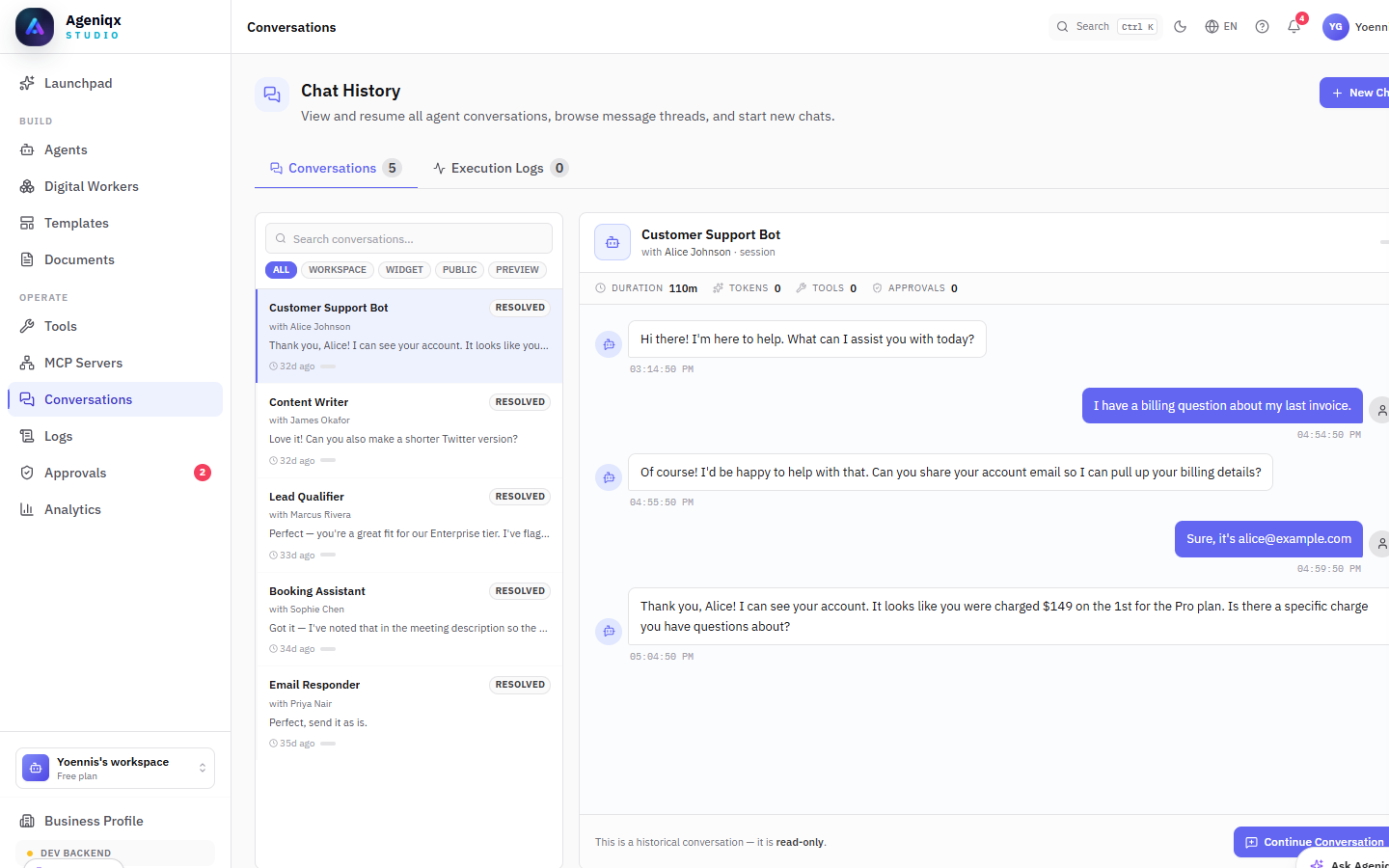The width and height of the screenshot is (1389, 868).
Task: Switch to the Conversations tab
Action: [336, 168]
